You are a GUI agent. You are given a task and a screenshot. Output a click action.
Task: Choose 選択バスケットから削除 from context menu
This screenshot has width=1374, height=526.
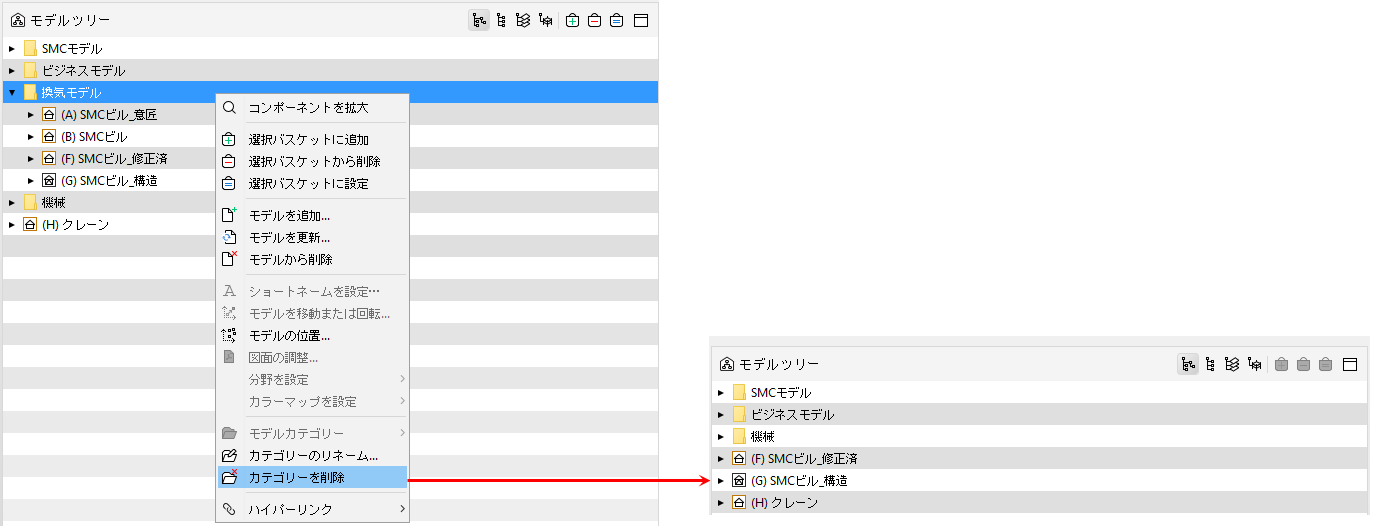[313, 161]
